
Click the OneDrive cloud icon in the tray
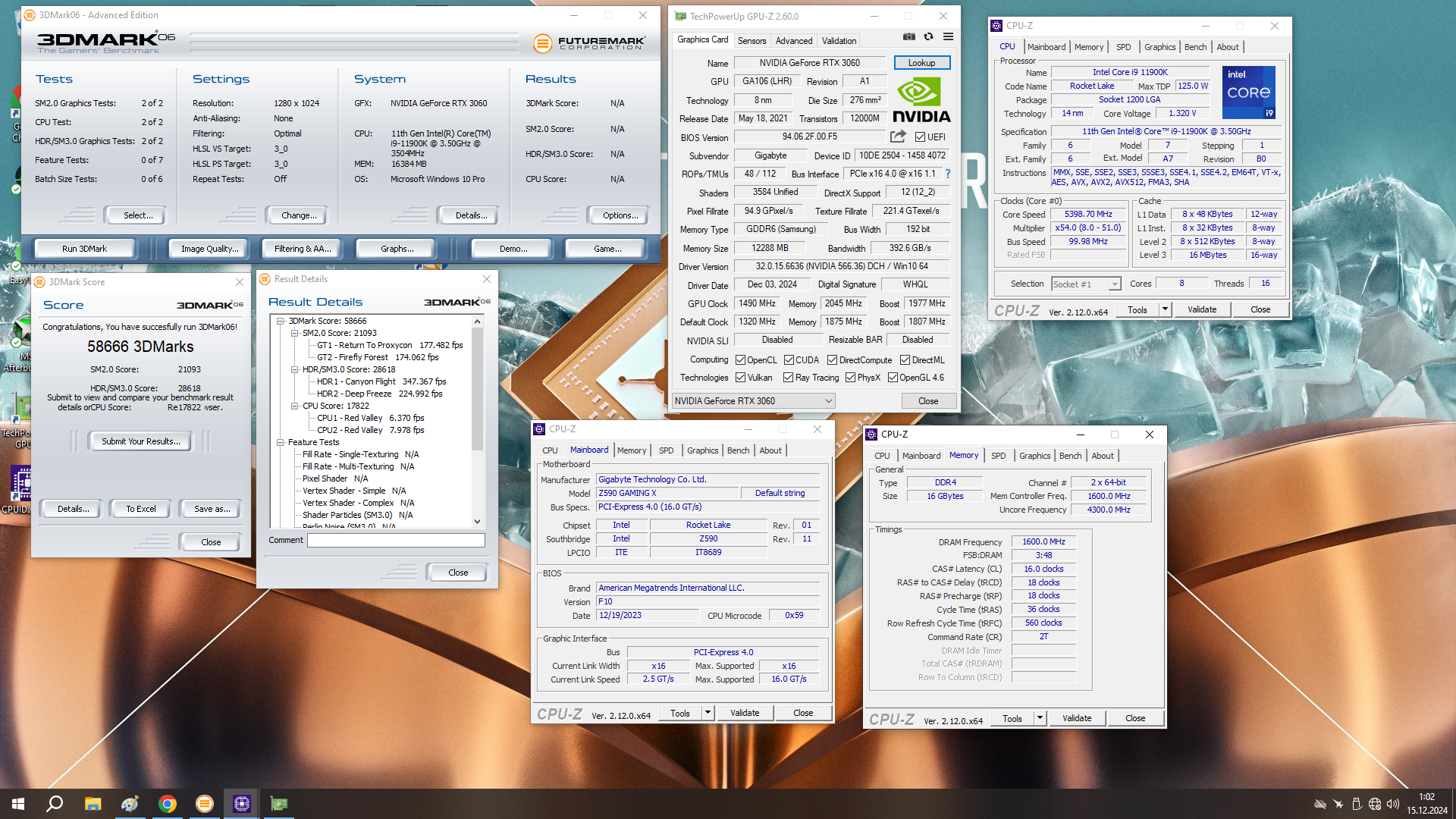click(x=1320, y=804)
